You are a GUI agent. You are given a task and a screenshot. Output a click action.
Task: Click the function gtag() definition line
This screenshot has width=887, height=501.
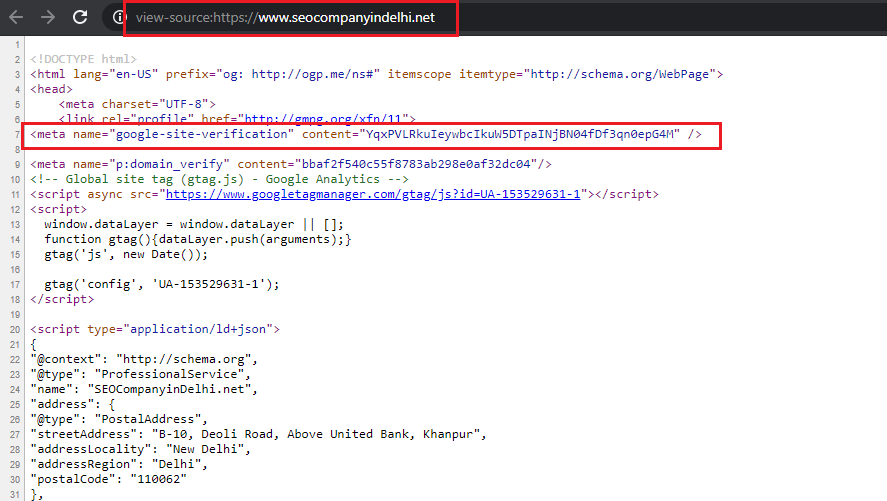(x=197, y=239)
